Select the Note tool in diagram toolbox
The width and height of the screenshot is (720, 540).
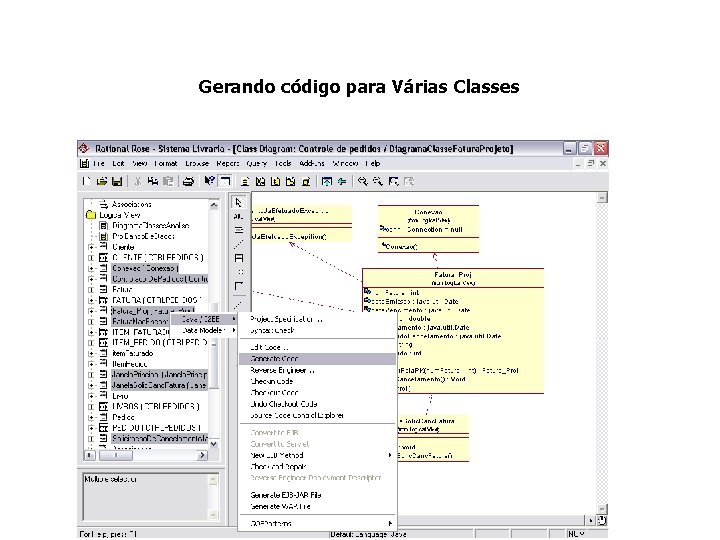click(x=239, y=230)
